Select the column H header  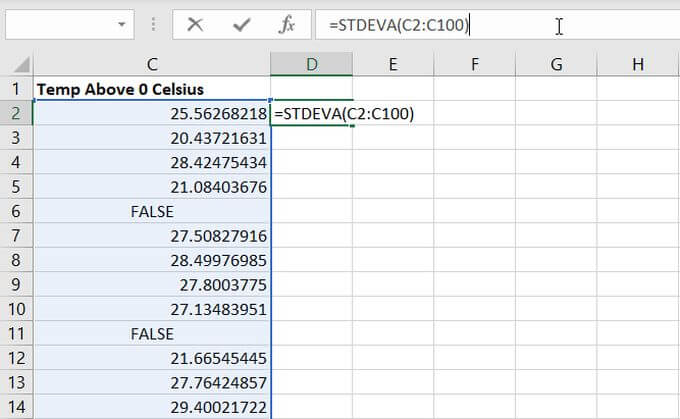click(637, 65)
